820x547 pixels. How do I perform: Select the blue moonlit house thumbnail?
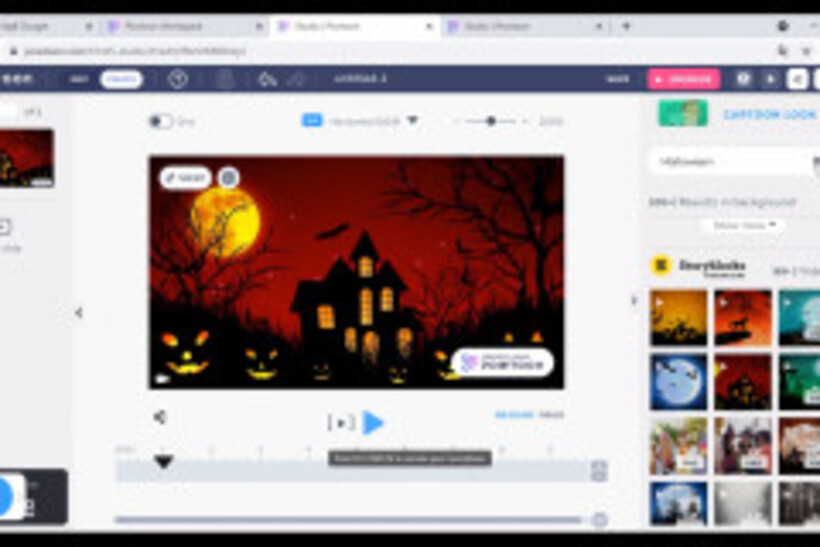[x=678, y=504]
